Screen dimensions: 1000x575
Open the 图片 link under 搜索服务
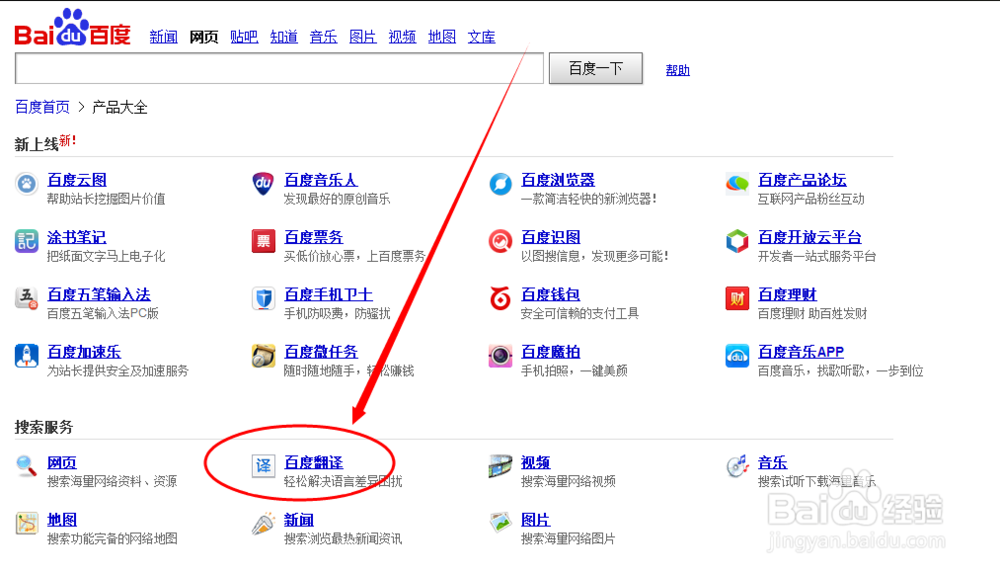(x=536, y=520)
